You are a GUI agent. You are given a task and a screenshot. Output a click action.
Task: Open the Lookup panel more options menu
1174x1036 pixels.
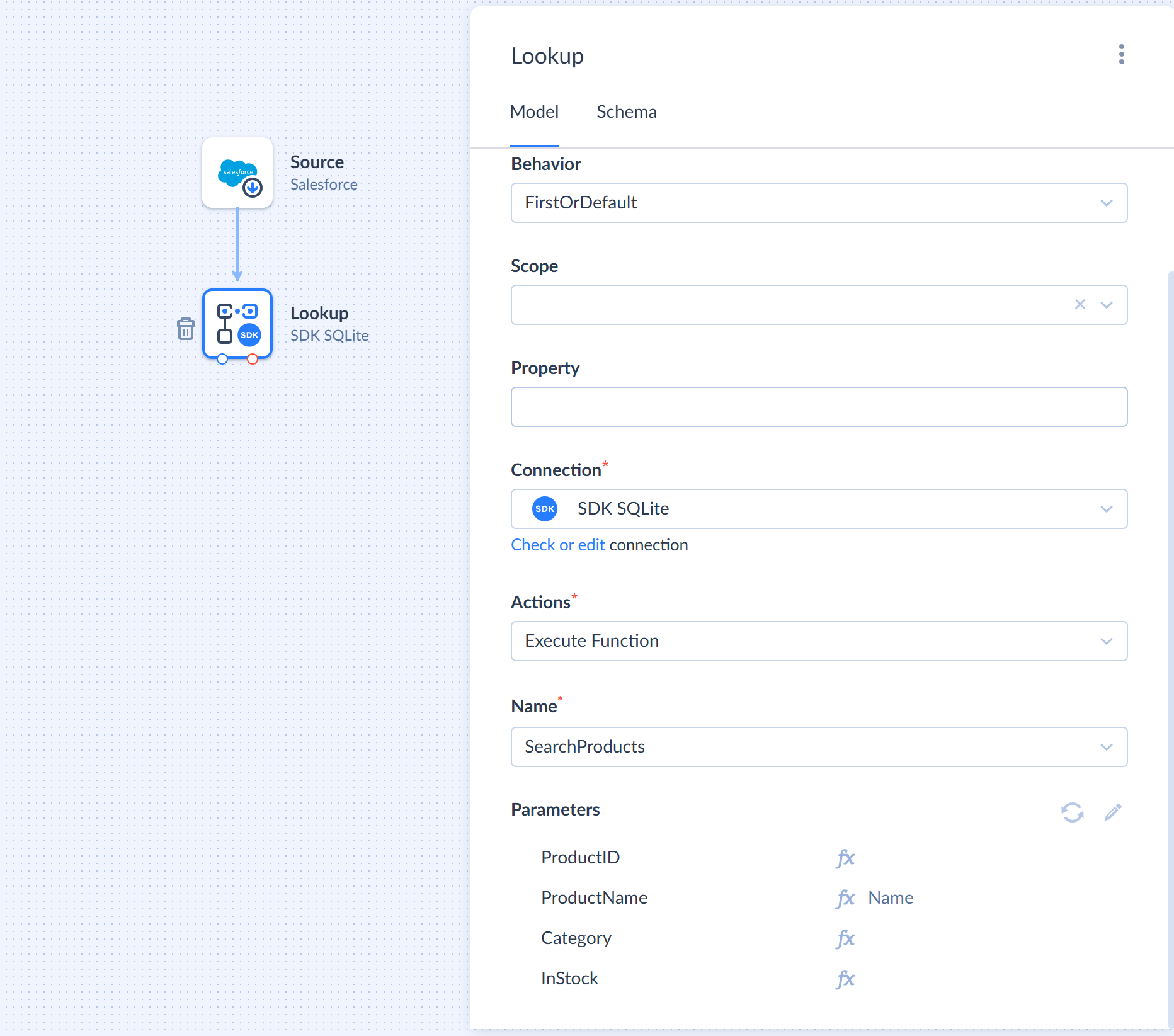[1122, 55]
